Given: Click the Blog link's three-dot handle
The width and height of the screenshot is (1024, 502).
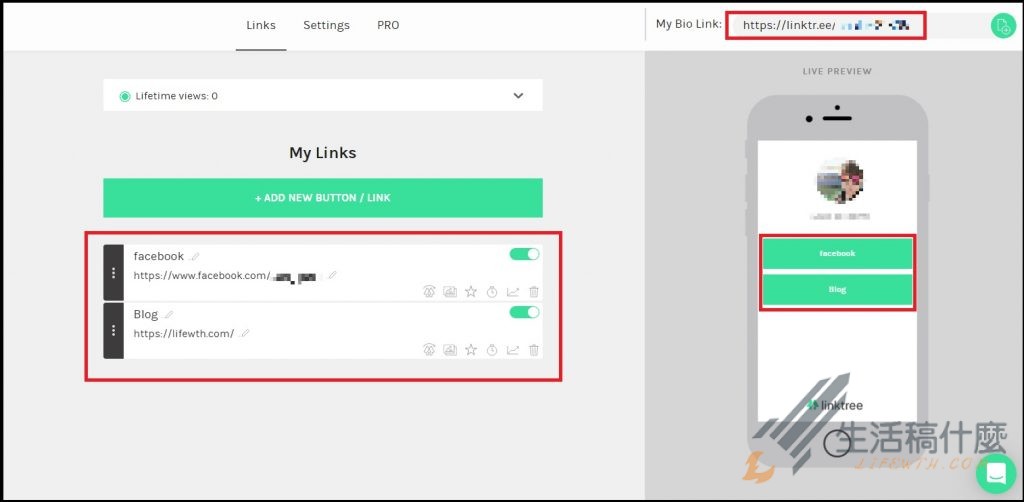Looking at the screenshot, I should (113, 330).
